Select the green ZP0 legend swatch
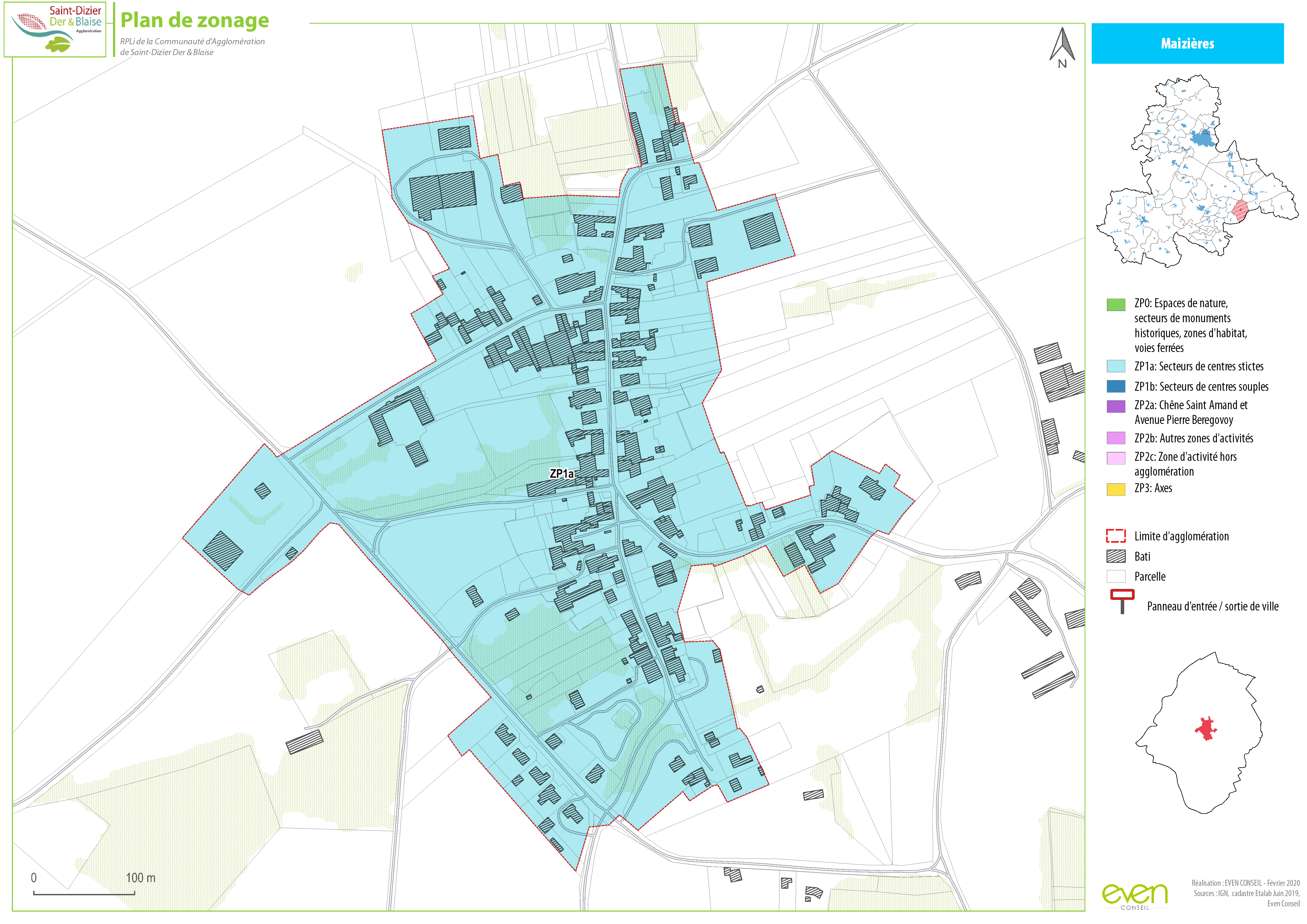The width and height of the screenshot is (1307, 924). [x=1116, y=305]
